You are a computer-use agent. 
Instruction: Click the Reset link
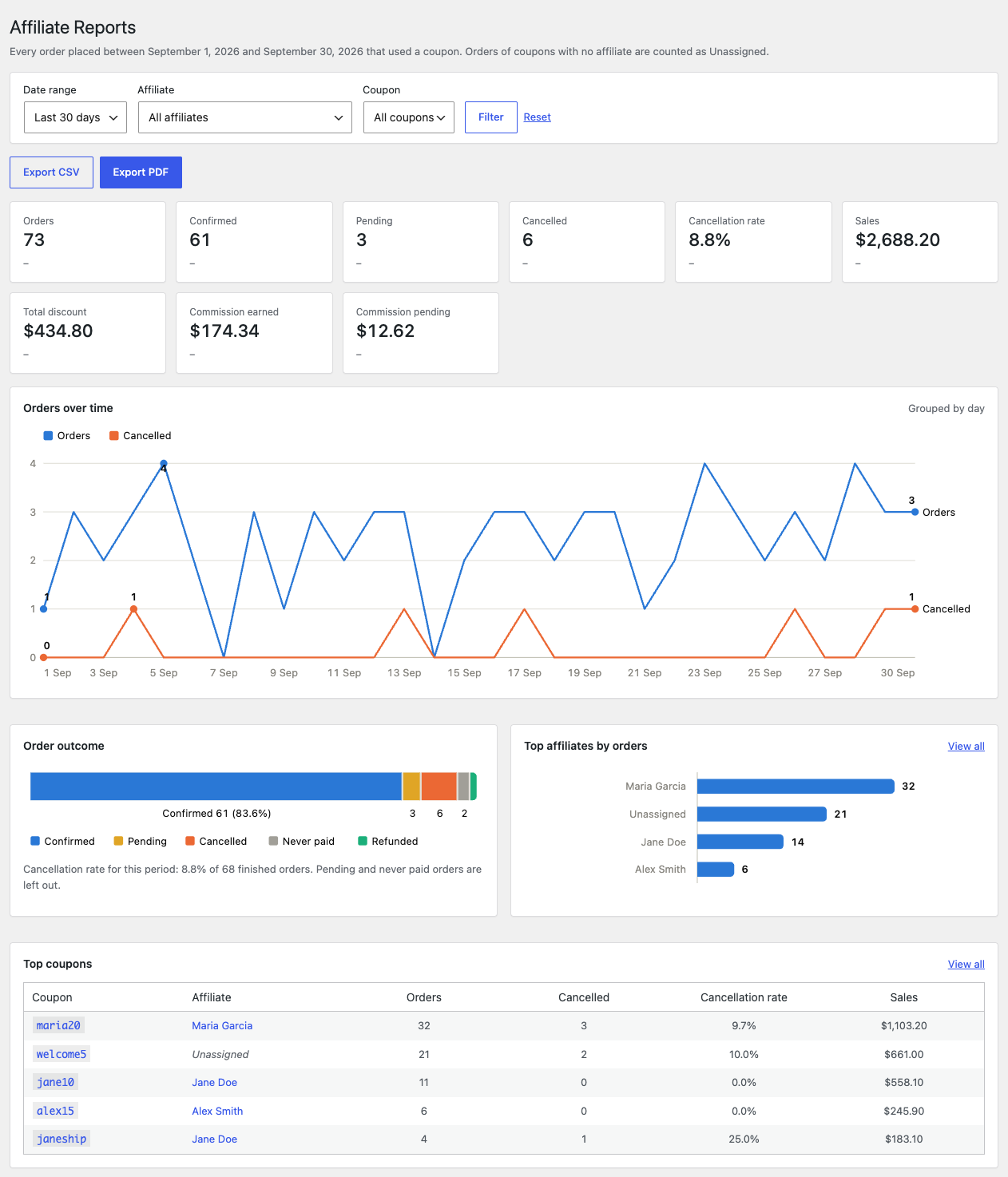point(538,117)
